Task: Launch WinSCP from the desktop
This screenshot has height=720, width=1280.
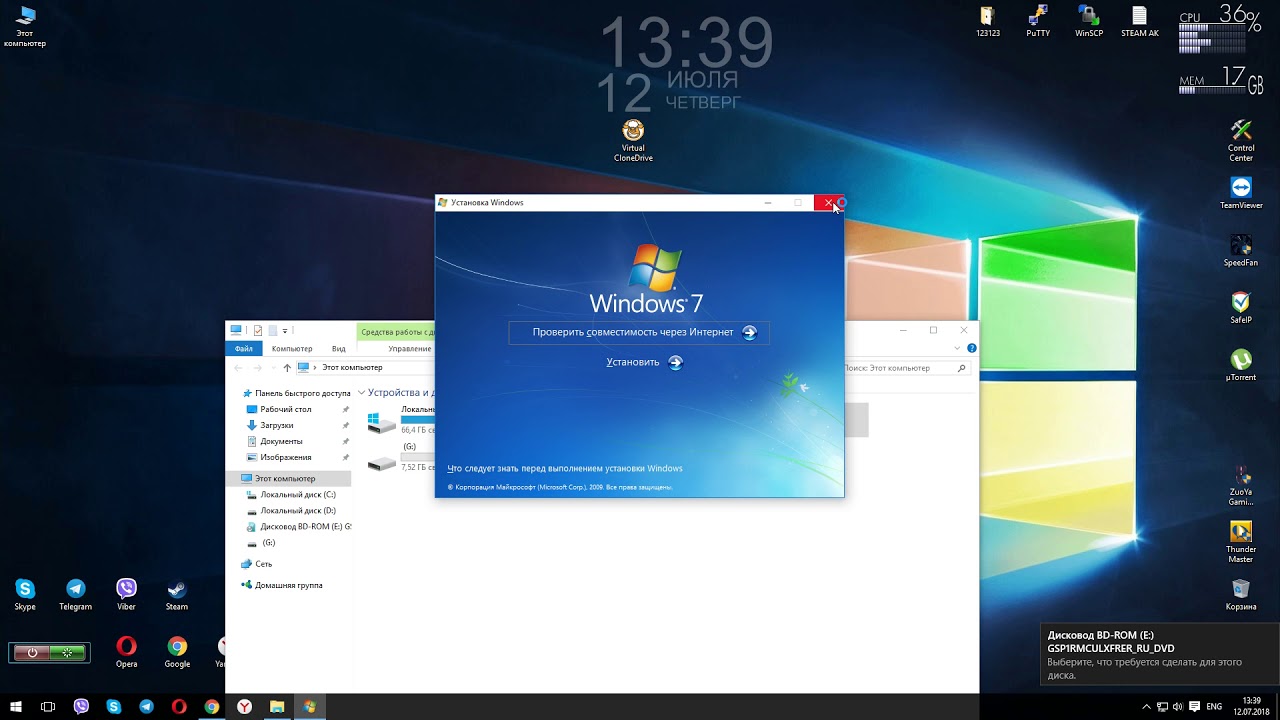Action: pos(1089,21)
